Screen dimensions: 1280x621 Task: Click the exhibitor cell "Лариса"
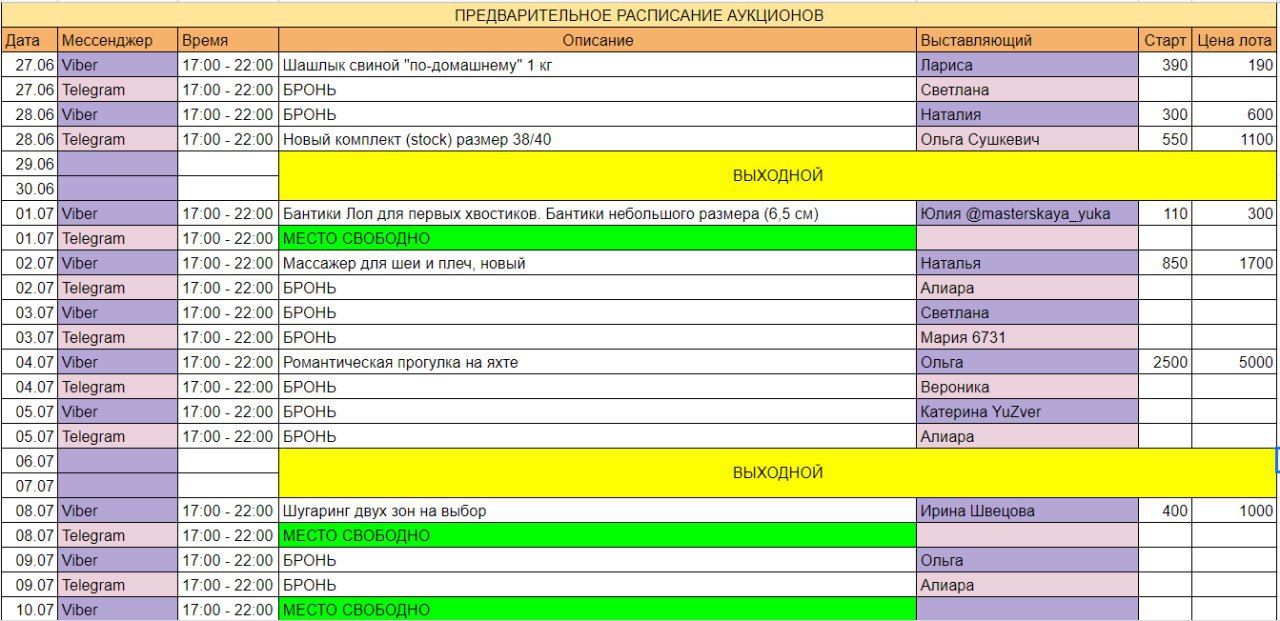[x=1028, y=65]
